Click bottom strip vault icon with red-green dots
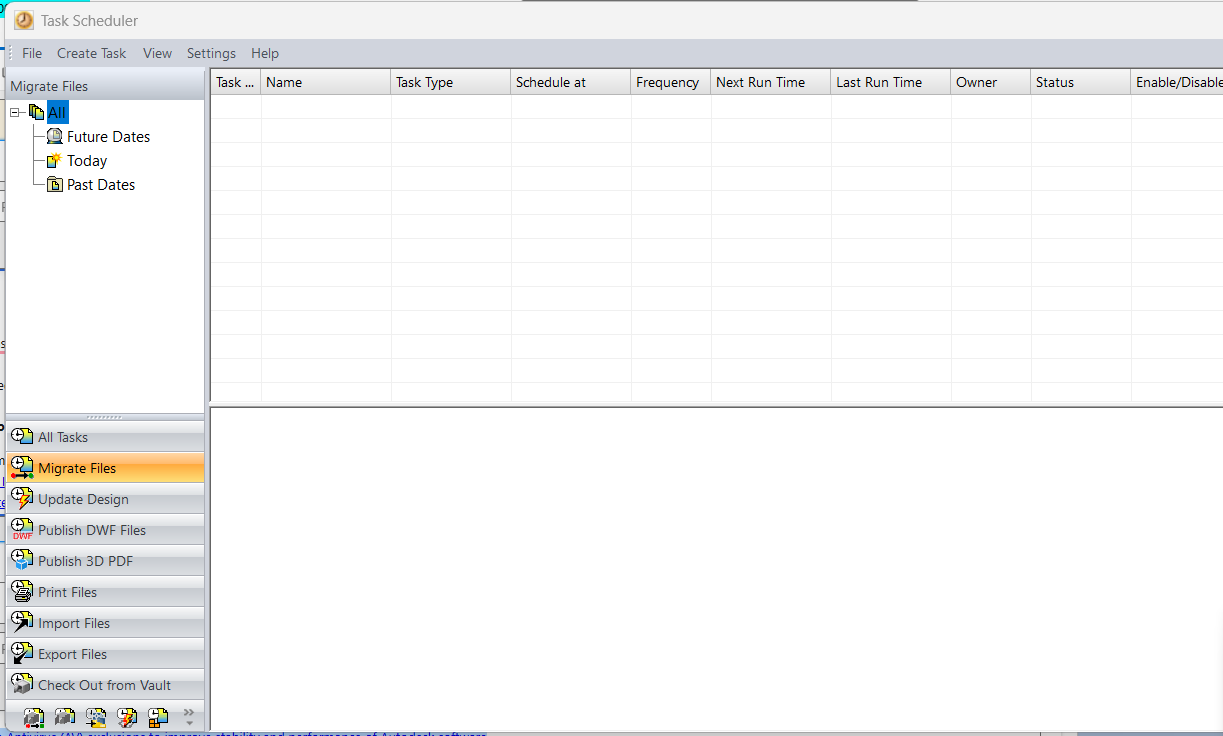Screen dimensions: 1223x736 coord(34,717)
